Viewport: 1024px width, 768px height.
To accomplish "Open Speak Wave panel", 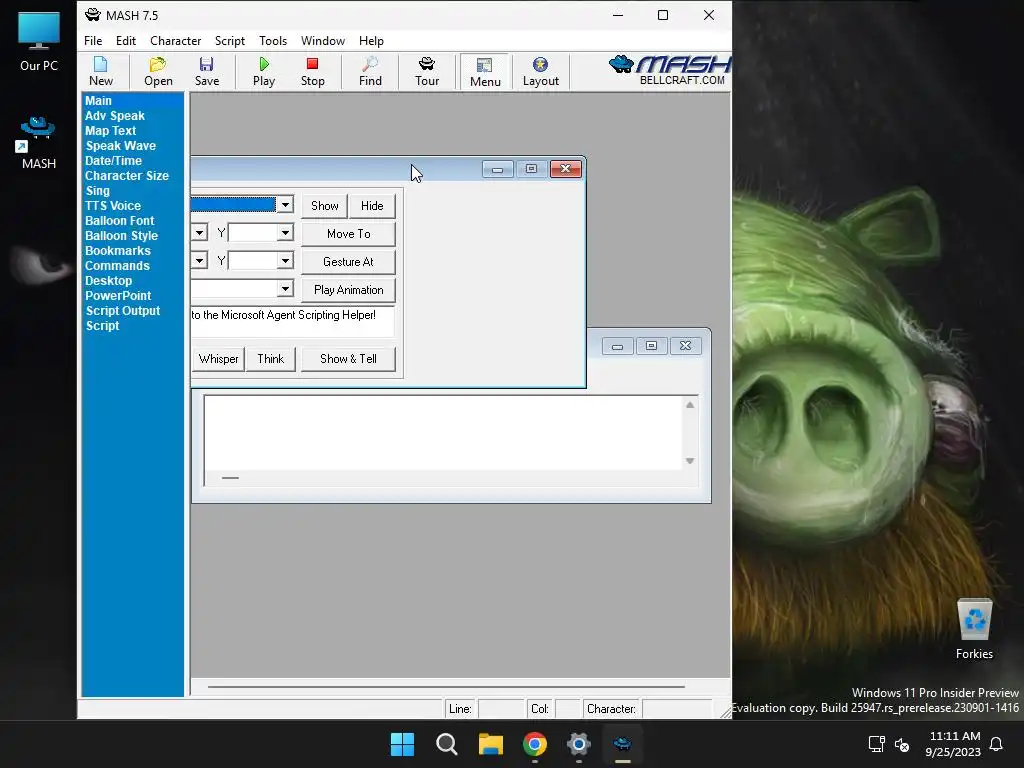I will tap(121, 146).
